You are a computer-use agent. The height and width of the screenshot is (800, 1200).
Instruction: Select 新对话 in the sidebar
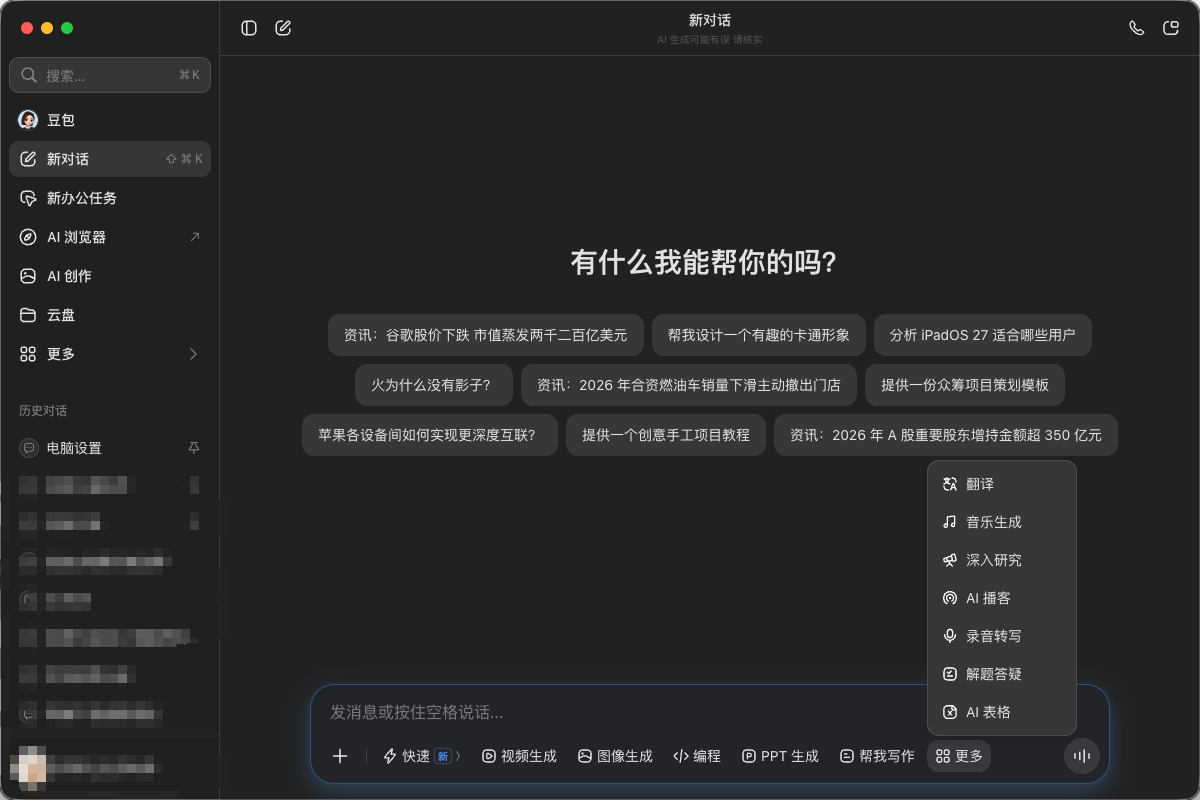[110, 159]
